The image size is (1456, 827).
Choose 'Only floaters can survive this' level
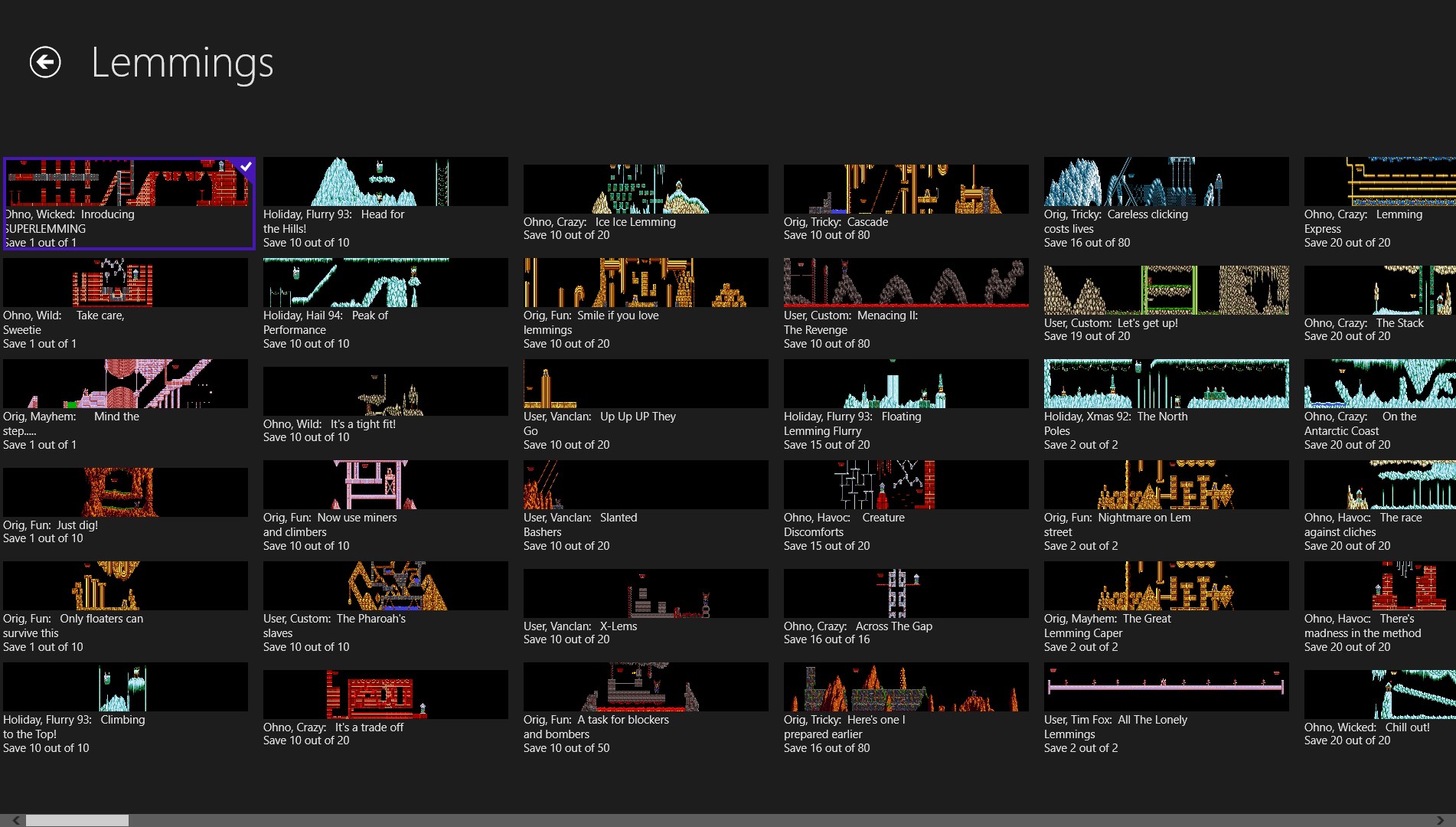pyautogui.click(x=126, y=607)
